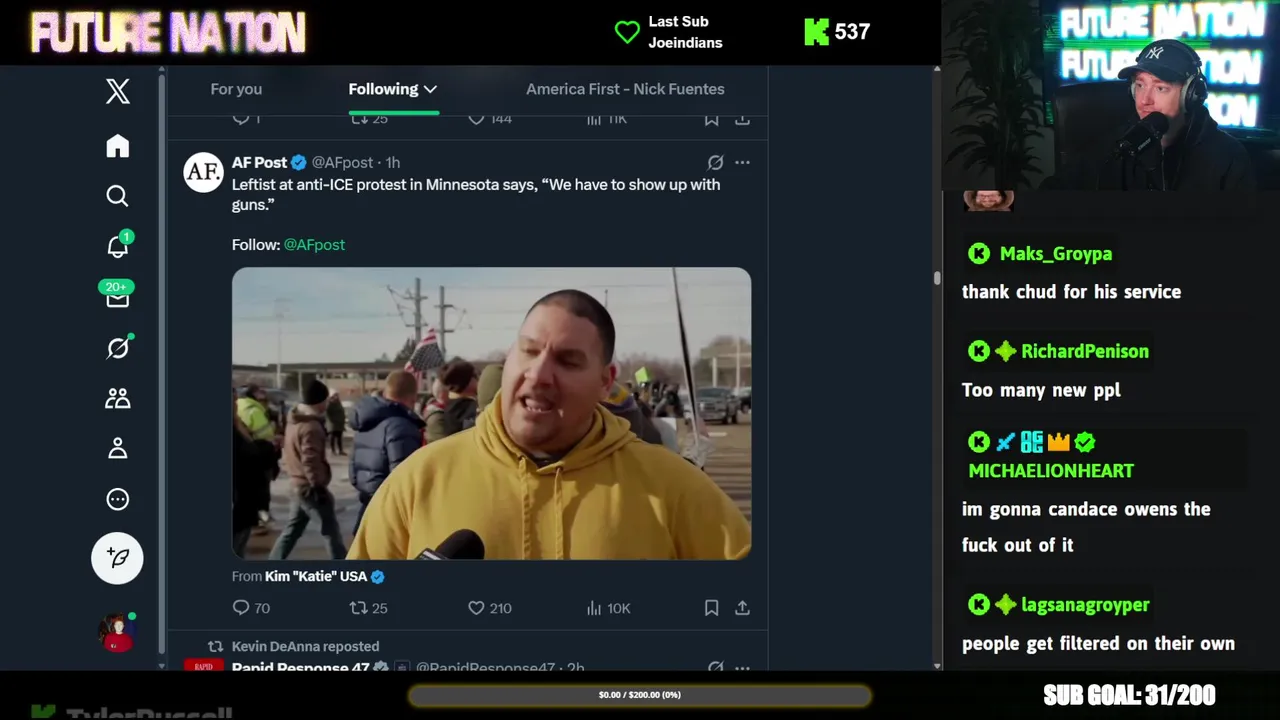Open three-dot menu on AF Post tweet
This screenshot has height=720, width=1280.
(x=742, y=162)
